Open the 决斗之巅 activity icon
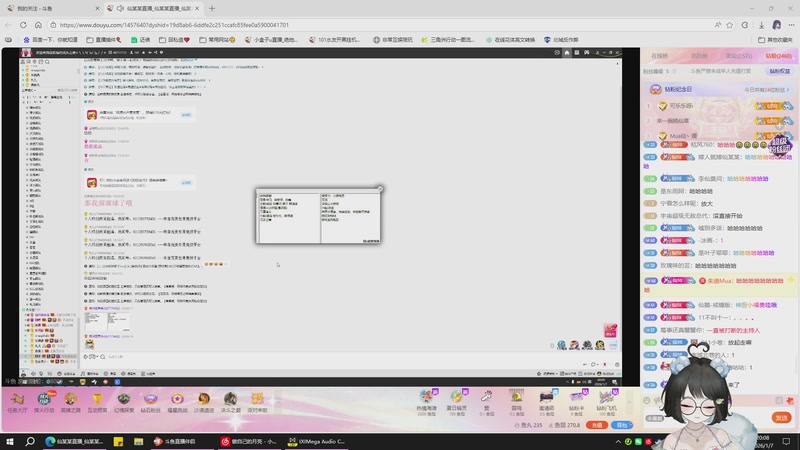This screenshot has height=450, width=800. tap(230, 402)
